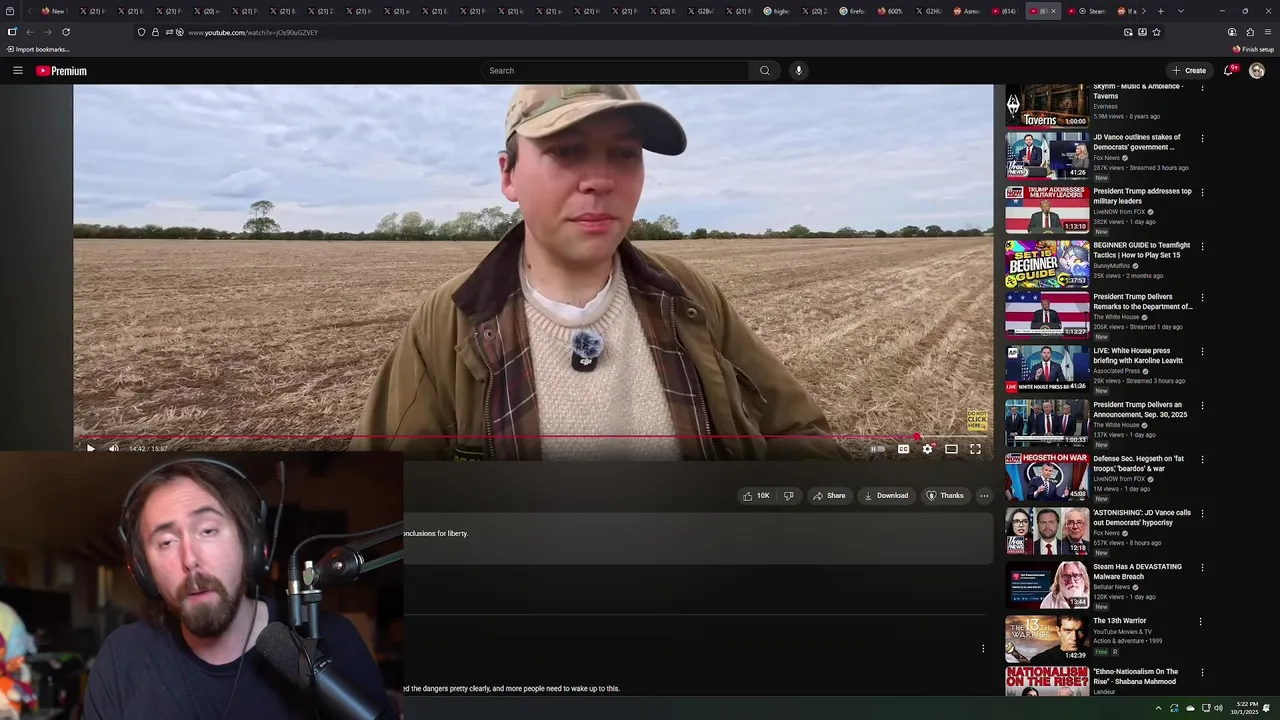Open options for Trump Announcement Sept 30 video
The height and width of the screenshot is (720, 1280).
pyautogui.click(x=1202, y=406)
